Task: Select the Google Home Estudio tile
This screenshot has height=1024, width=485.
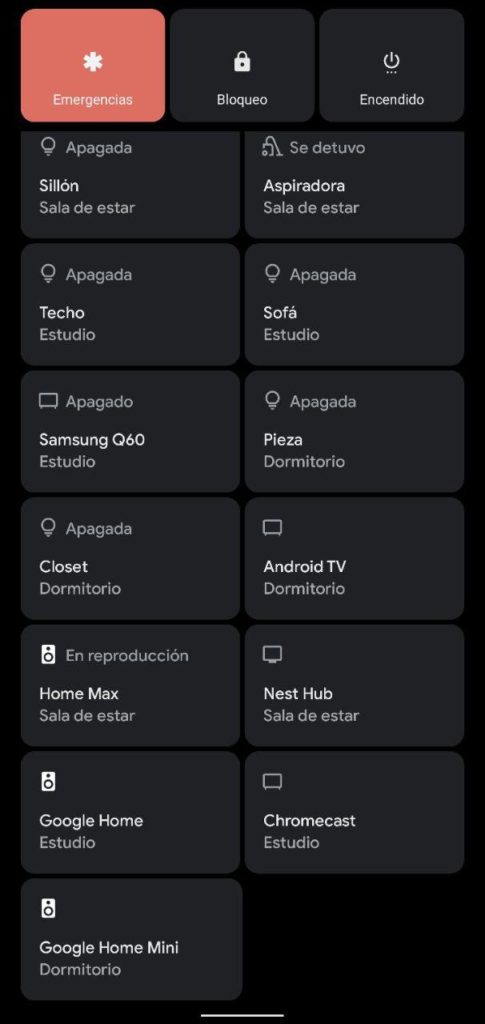Action: point(131,812)
